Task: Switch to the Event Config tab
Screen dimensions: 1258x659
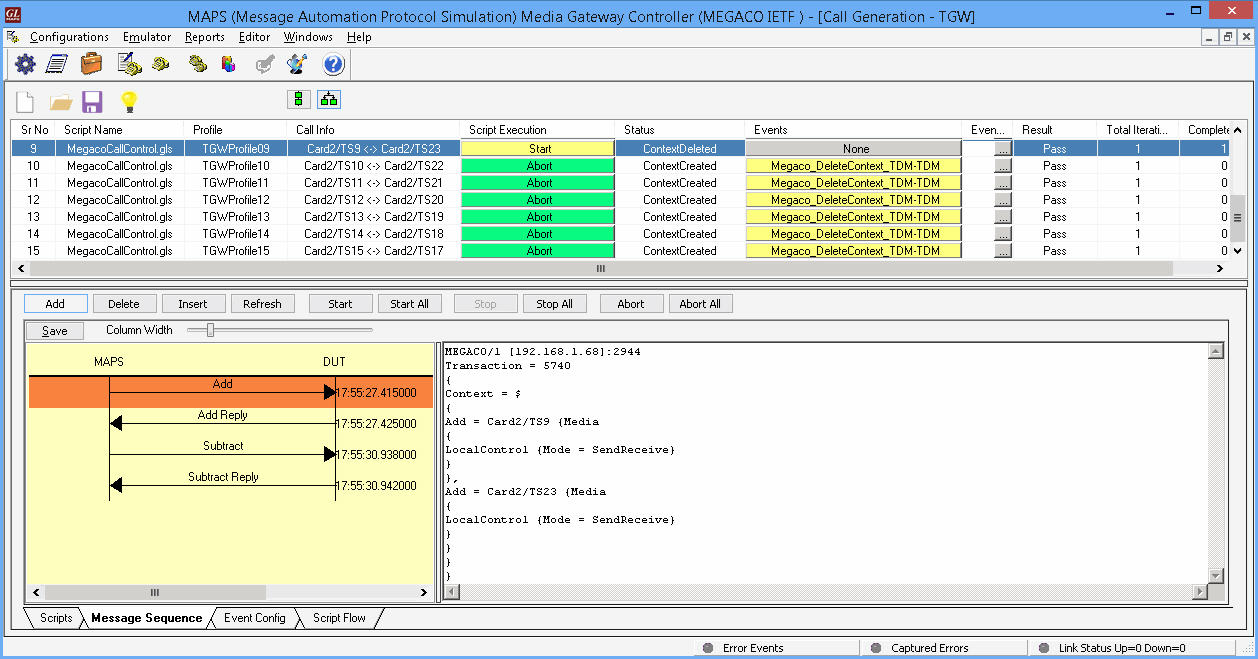Action: (254, 618)
